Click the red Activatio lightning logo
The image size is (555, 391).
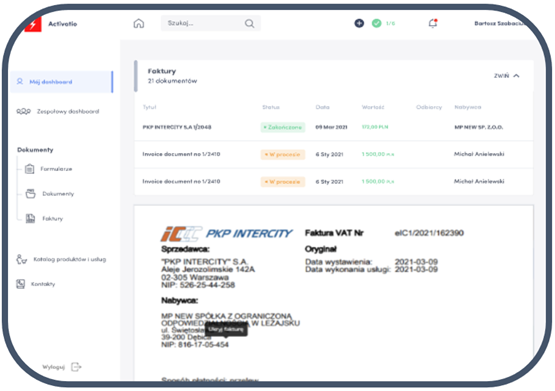tap(33, 24)
